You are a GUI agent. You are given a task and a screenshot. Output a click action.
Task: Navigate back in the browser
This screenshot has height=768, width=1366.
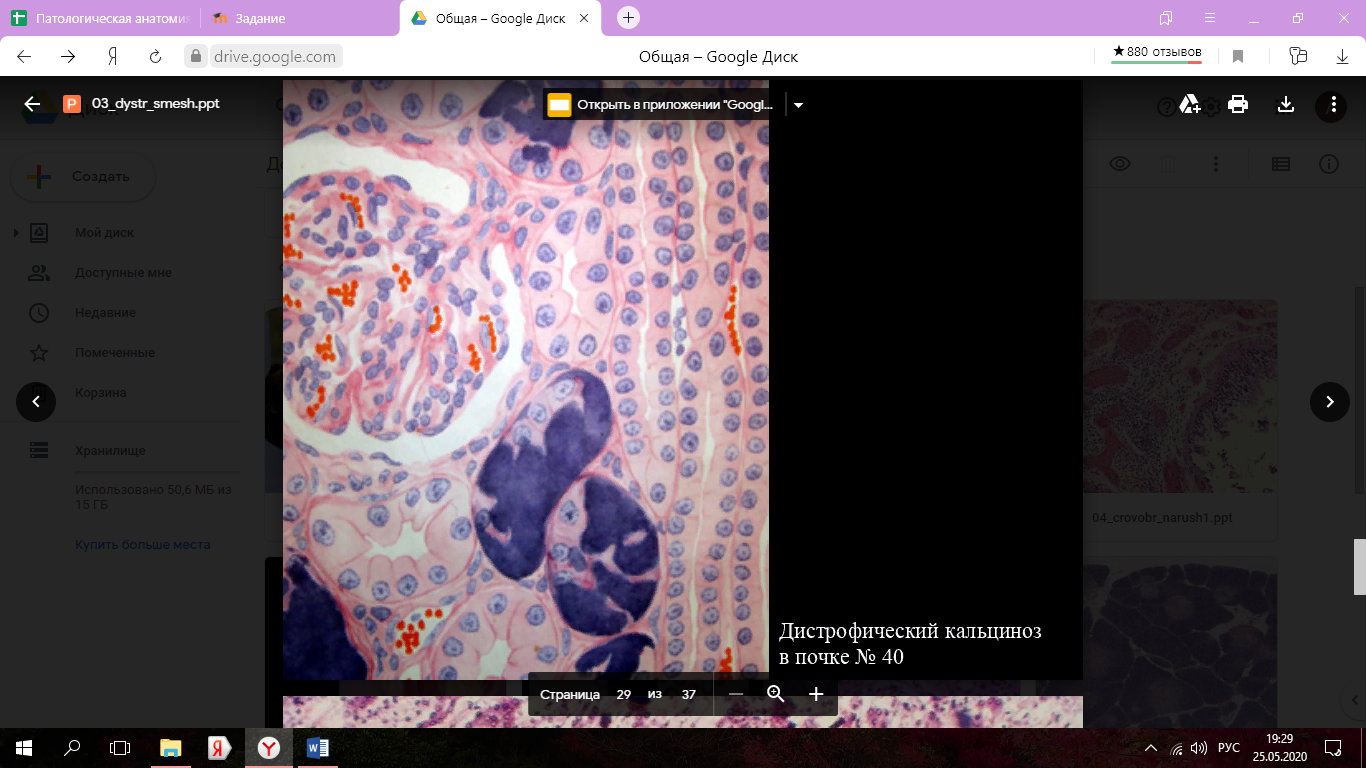(24, 57)
